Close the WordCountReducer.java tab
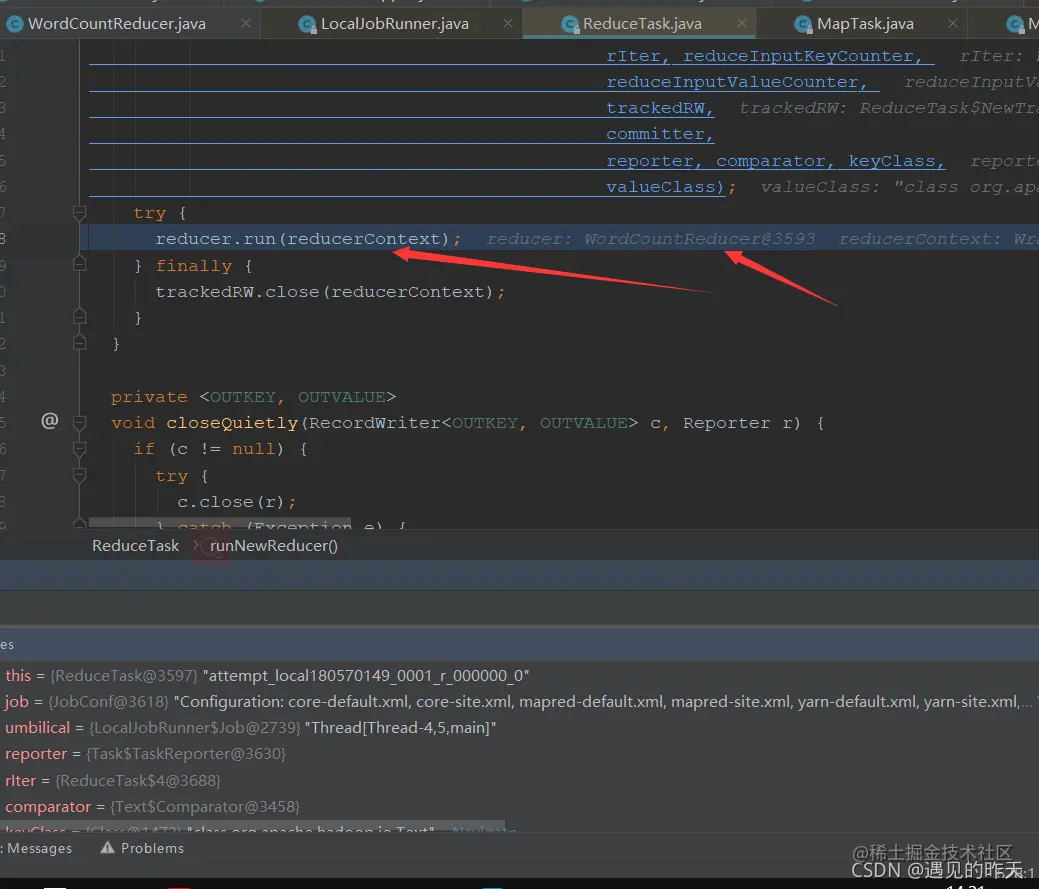 click(x=246, y=23)
